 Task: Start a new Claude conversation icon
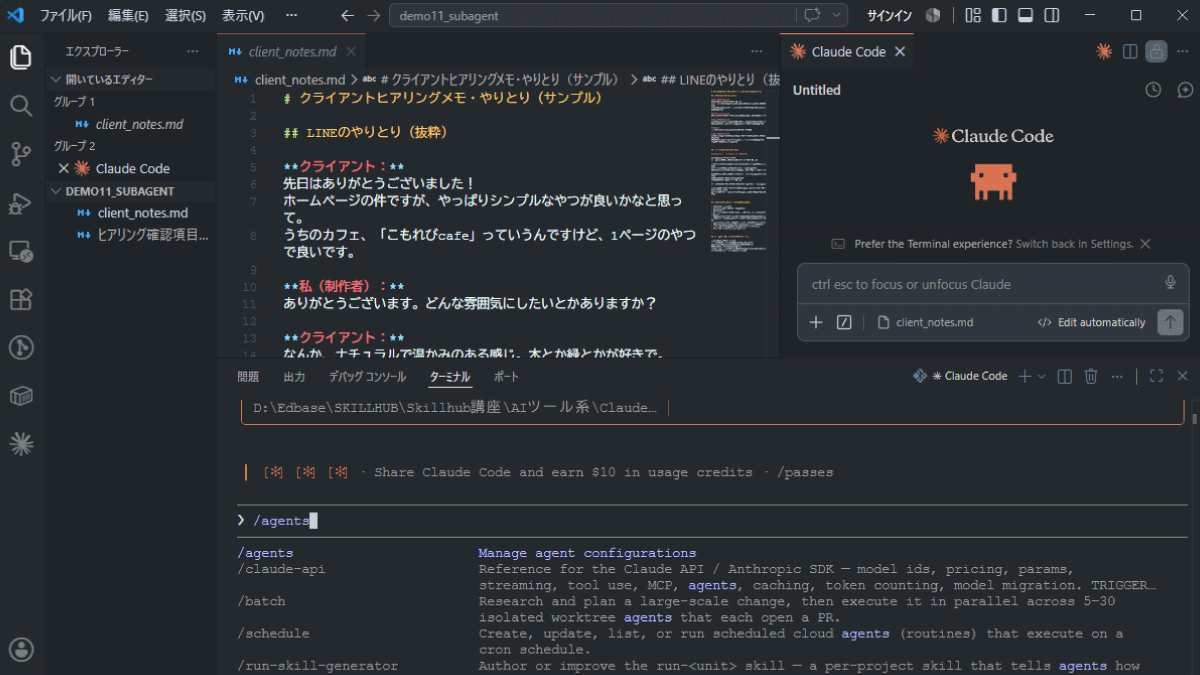coord(1185,90)
